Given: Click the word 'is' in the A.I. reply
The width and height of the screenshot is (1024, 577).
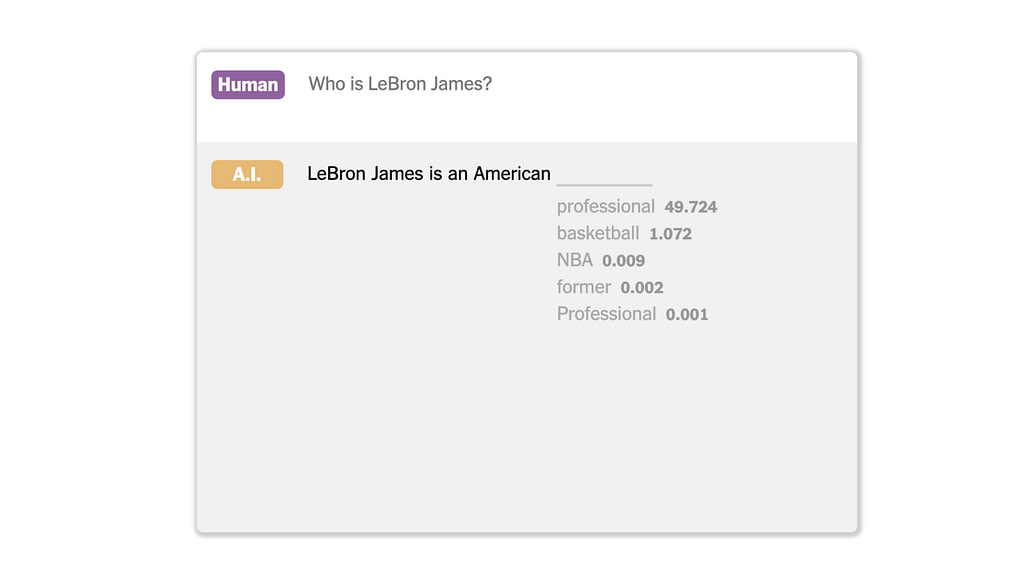Looking at the screenshot, I should tap(436, 174).
